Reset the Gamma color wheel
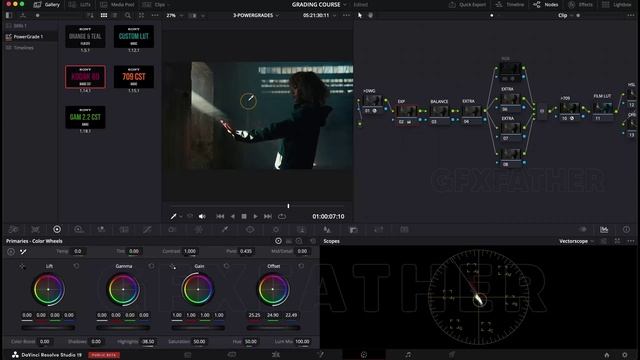Image resolution: width=640 pixels, height=360 pixels. pos(151,266)
